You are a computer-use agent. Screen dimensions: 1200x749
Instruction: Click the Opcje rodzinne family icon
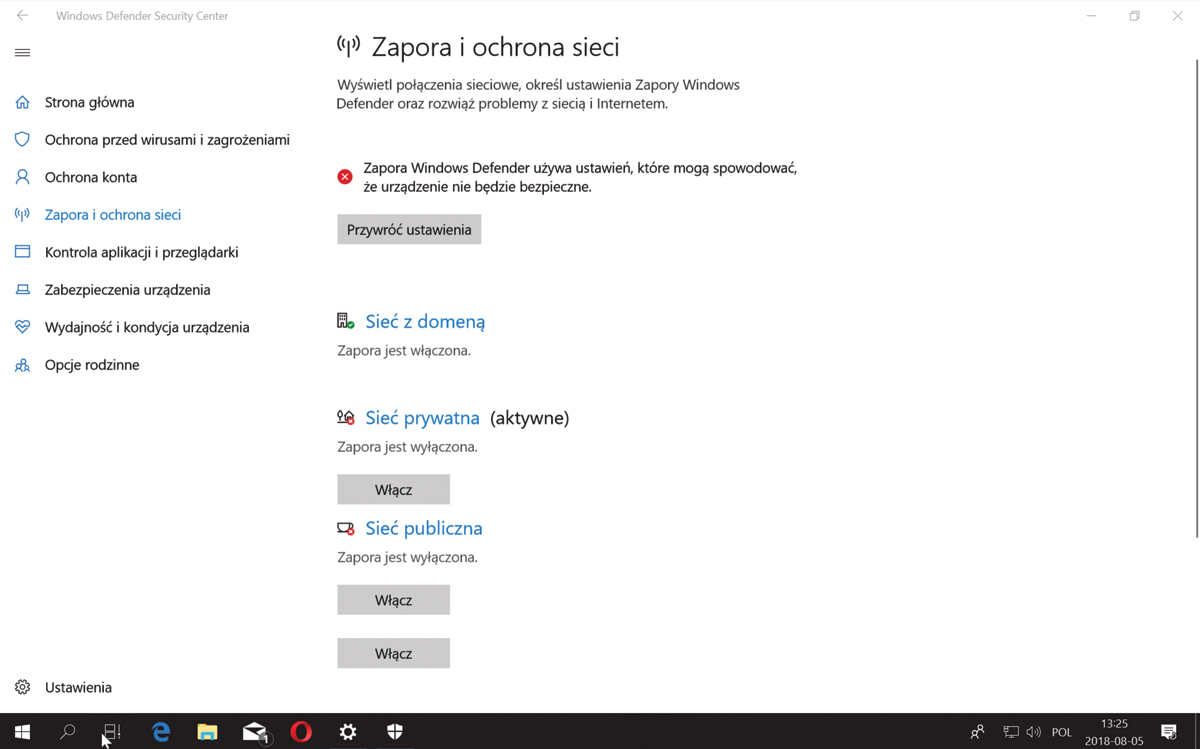tap(22, 365)
